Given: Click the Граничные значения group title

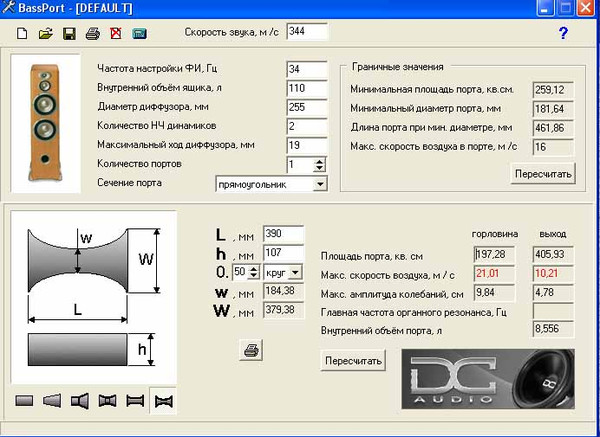Looking at the screenshot, I should pyautogui.click(x=398, y=67).
